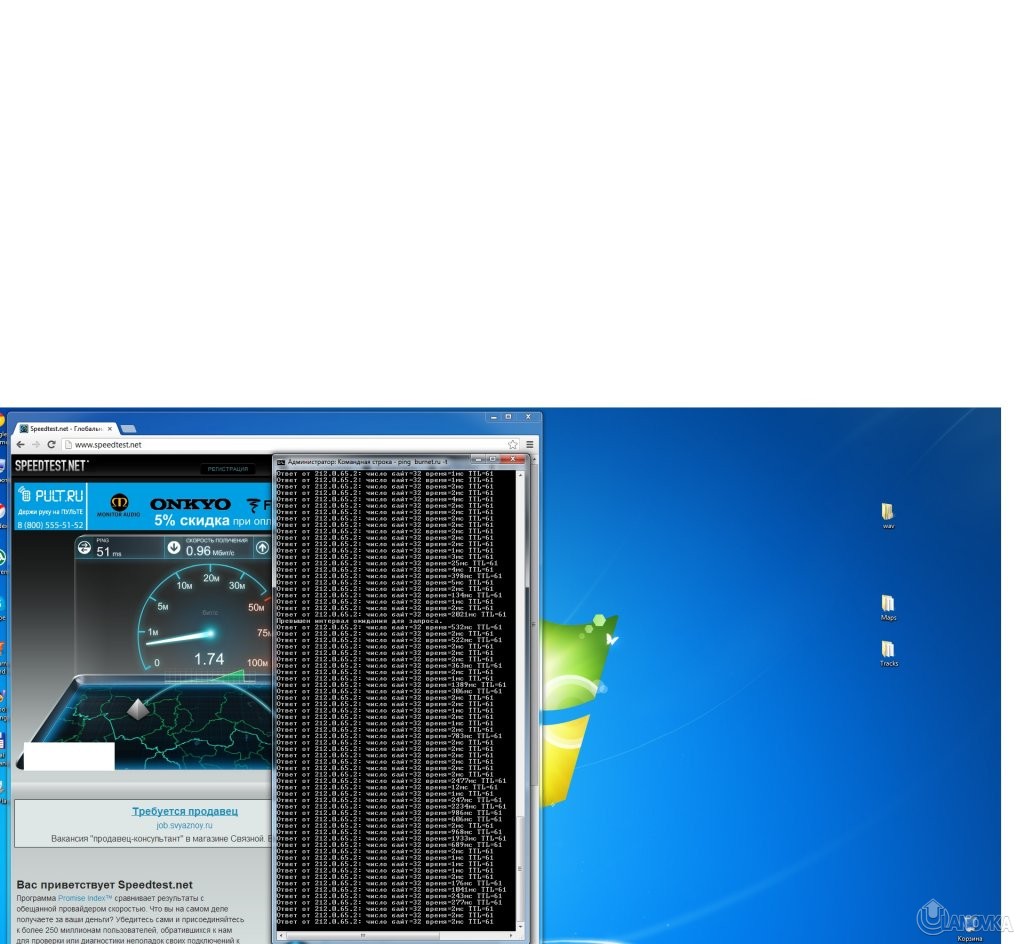The width and height of the screenshot is (1024, 944).
Task: Minimize the command prompt window
Action: (x=479, y=460)
